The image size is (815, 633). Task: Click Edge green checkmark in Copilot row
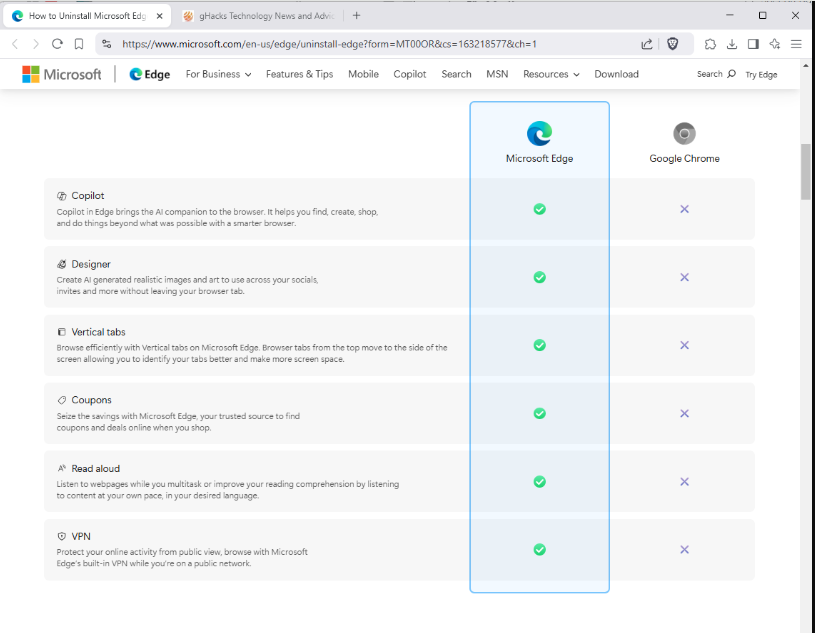(540, 209)
